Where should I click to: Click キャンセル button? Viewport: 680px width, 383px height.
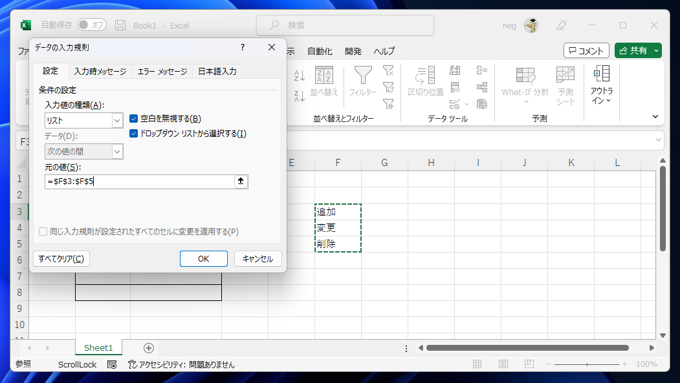258,259
